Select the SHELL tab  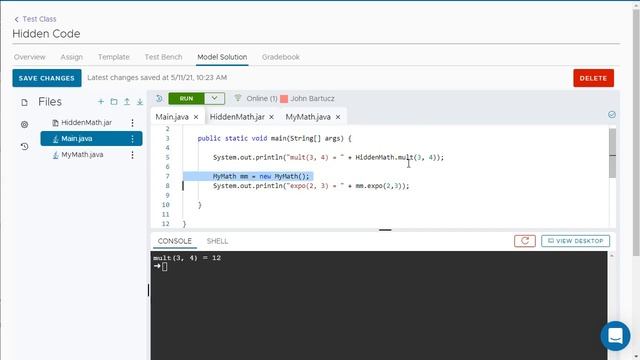217,241
